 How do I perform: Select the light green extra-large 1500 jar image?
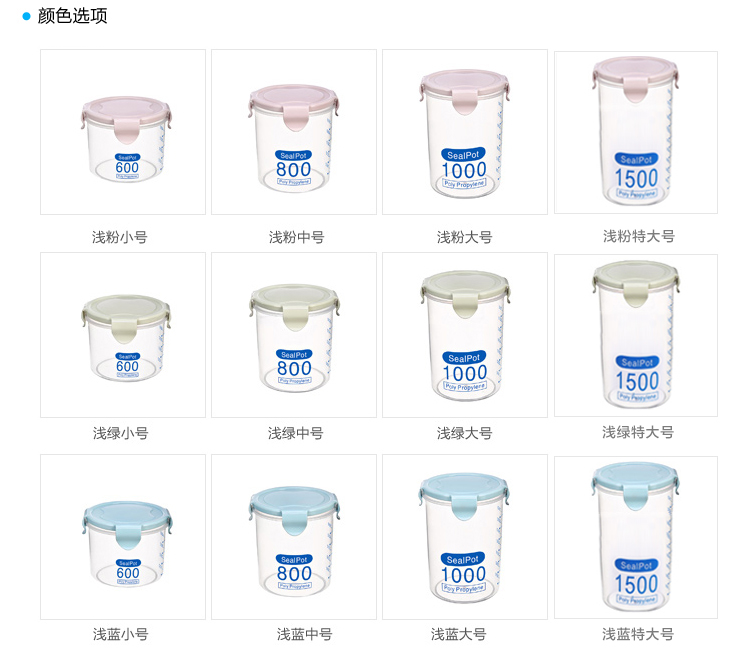(x=636, y=335)
